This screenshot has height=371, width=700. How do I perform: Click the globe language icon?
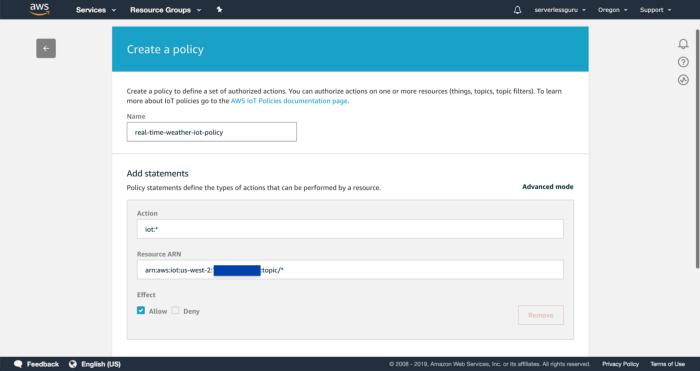coord(73,364)
